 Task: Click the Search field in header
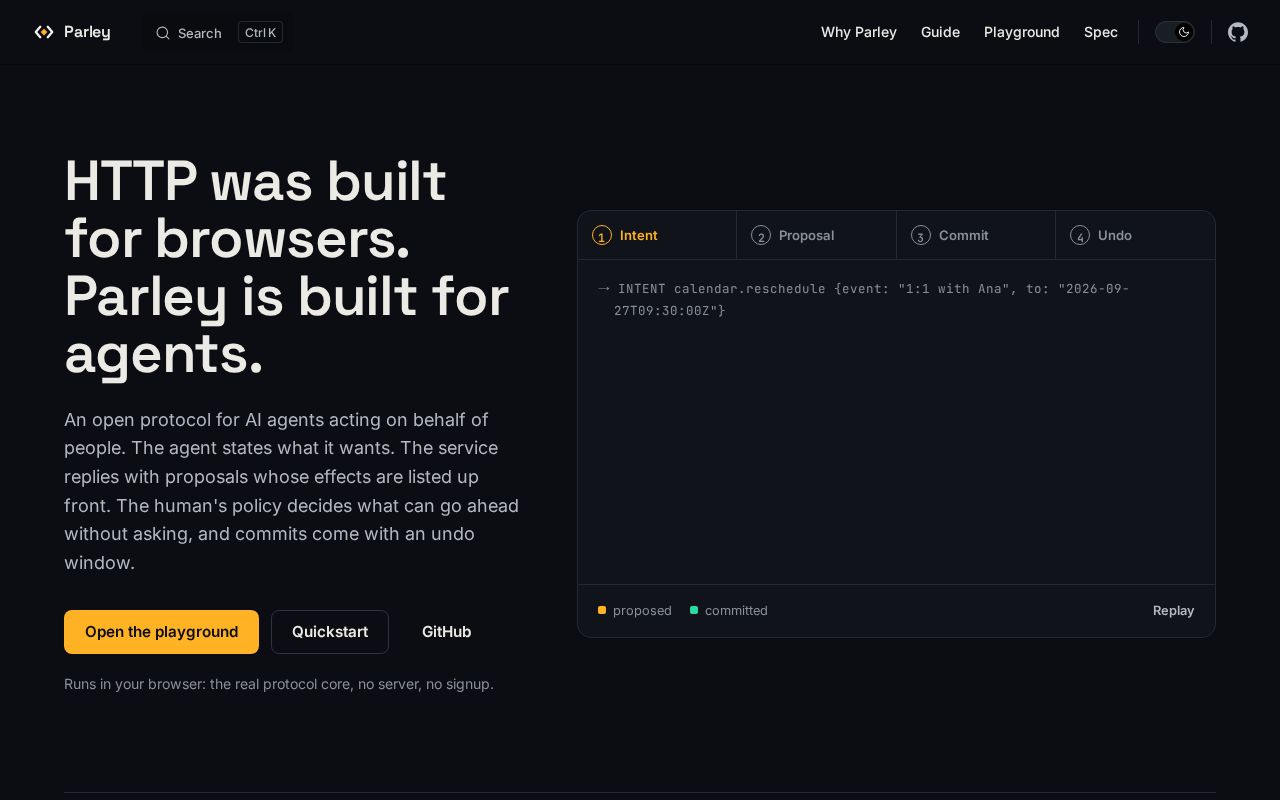[x=219, y=32]
